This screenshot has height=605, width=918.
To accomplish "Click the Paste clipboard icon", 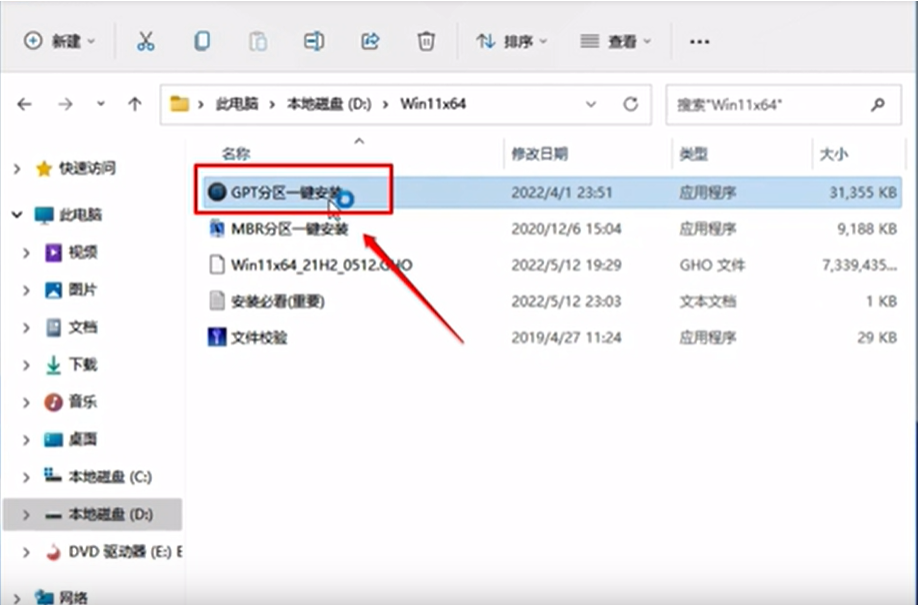I will coord(258,41).
